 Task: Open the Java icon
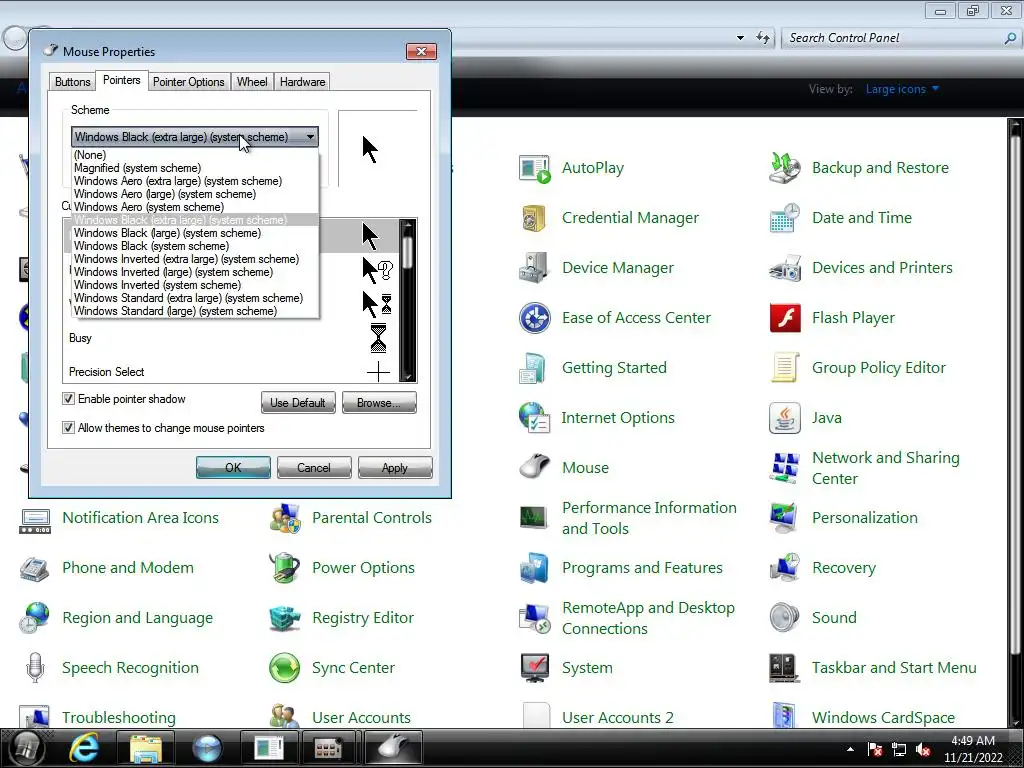click(x=784, y=418)
